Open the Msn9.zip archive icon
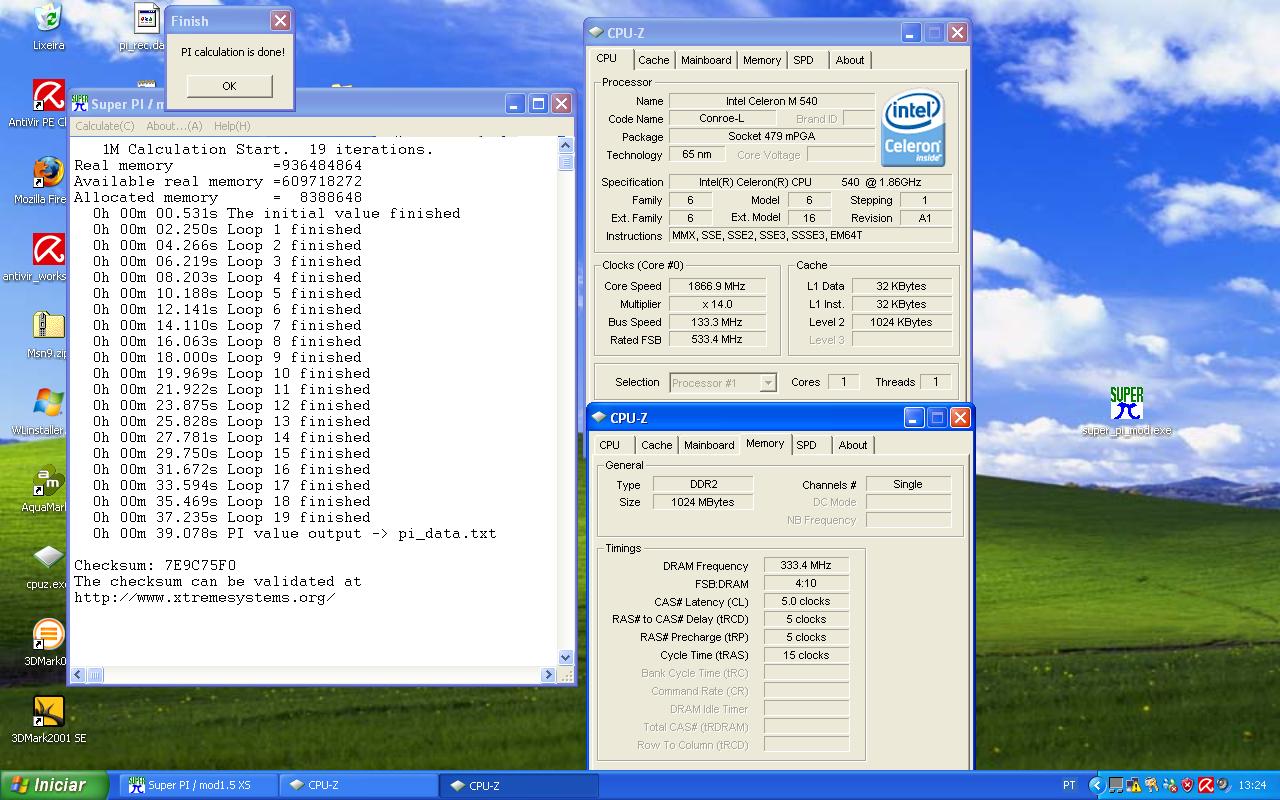Screen dimensions: 1280x800 (48, 334)
